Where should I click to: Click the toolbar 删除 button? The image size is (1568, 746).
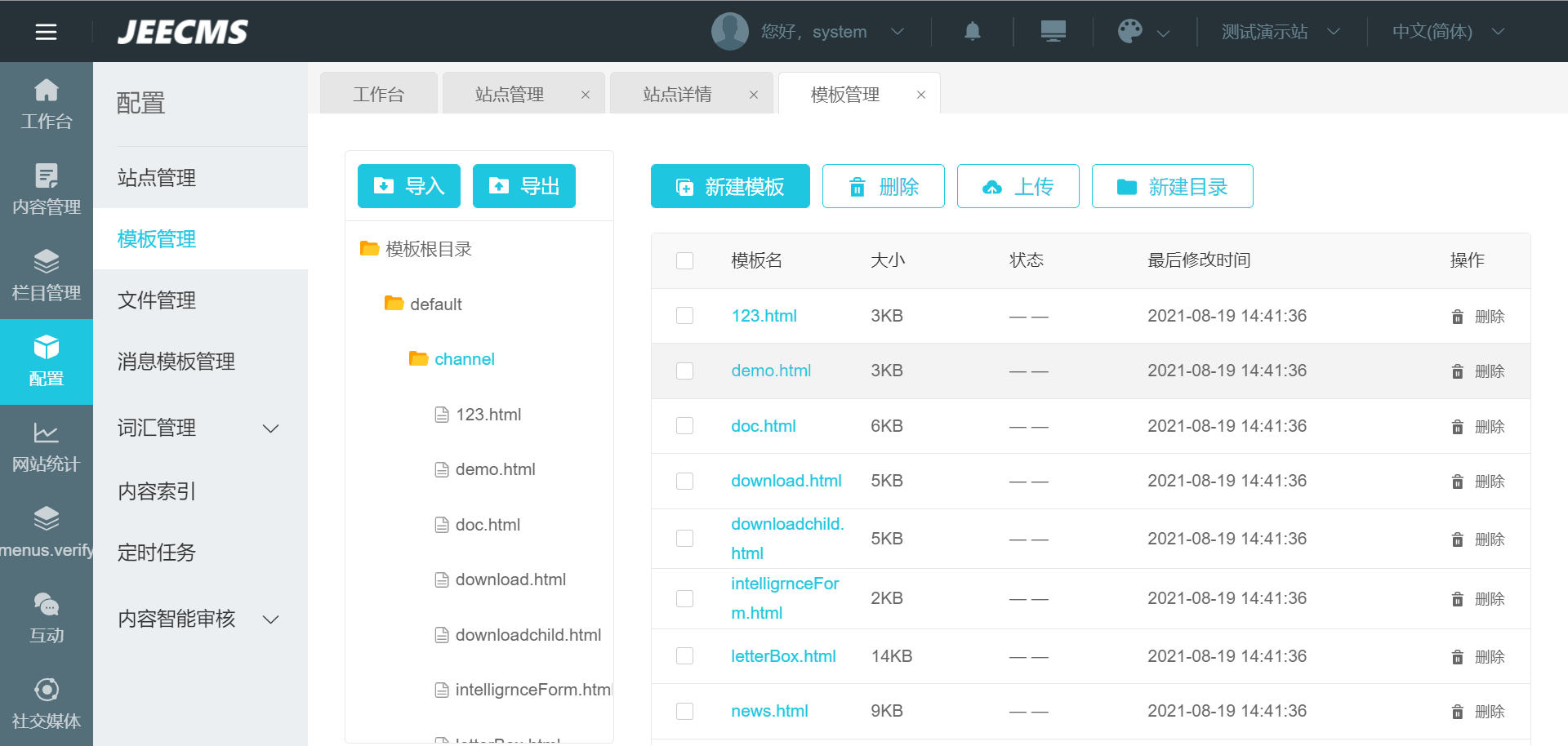tap(884, 186)
